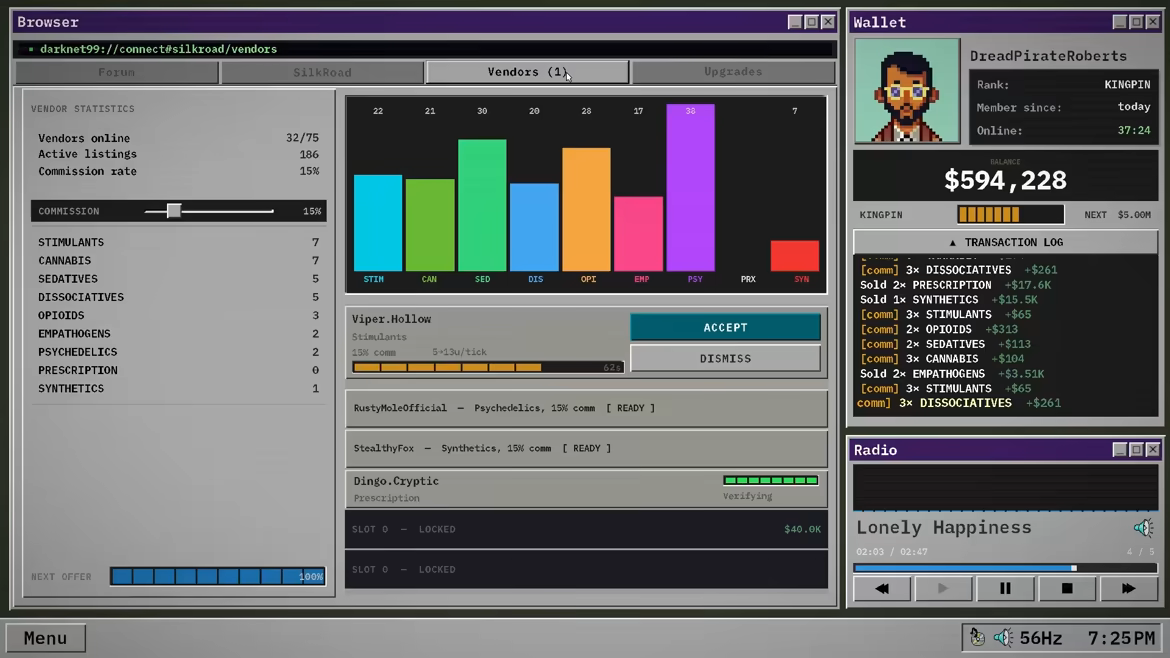Select the StealthyFox ready vendor row
This screenshot has width=1170, height=658.
(x=586, y=448)
